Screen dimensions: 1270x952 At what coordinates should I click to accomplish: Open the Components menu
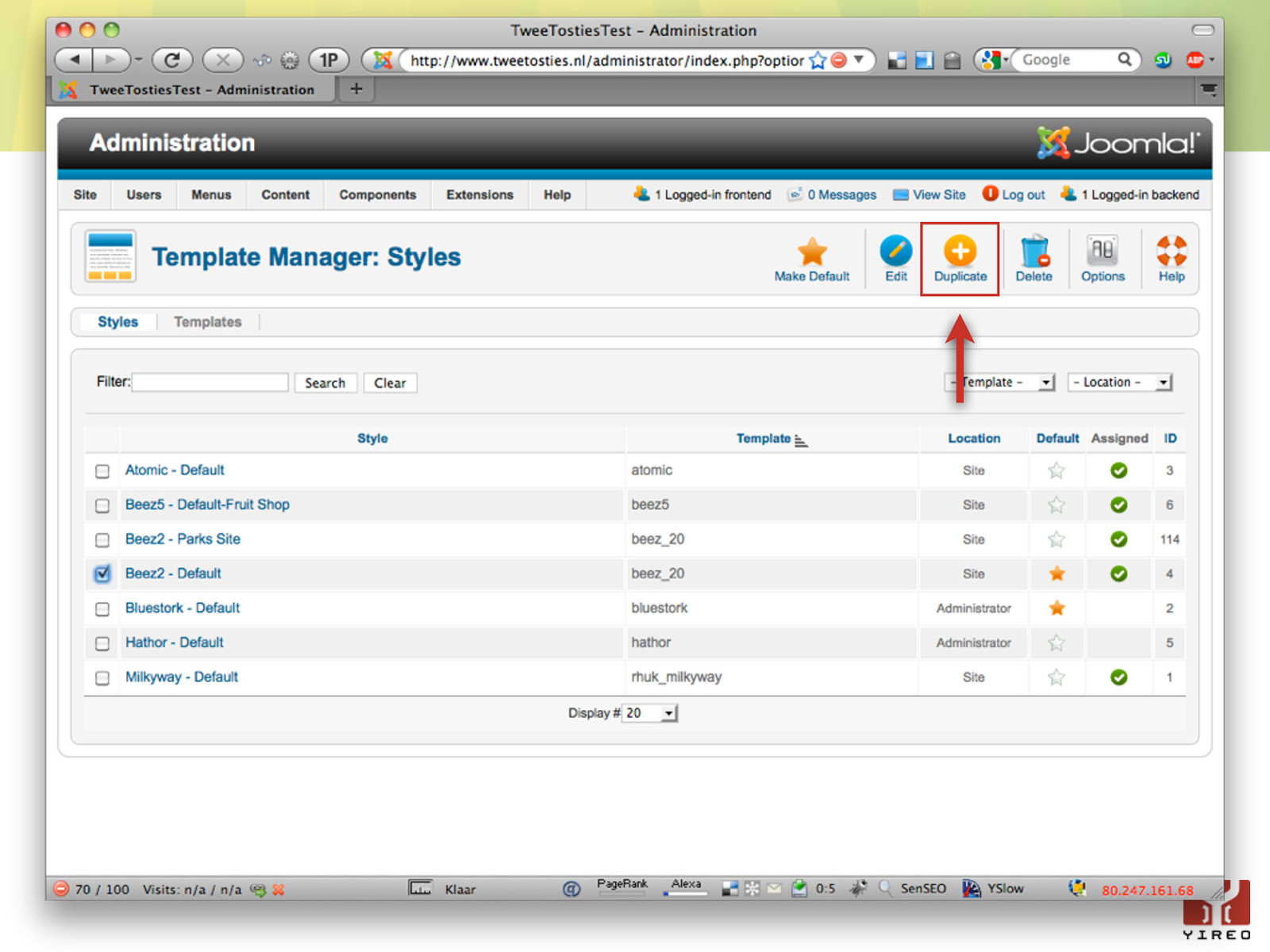coord(378,194)
